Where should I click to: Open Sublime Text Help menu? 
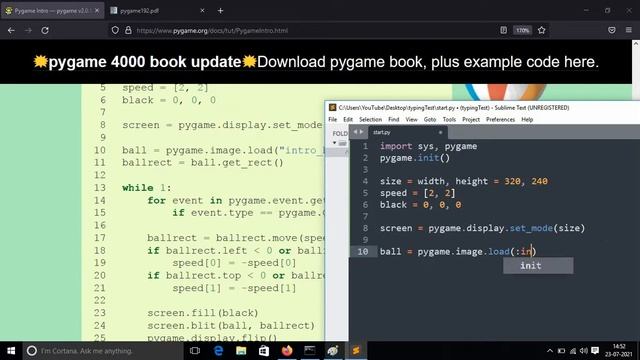click(527, 120)
